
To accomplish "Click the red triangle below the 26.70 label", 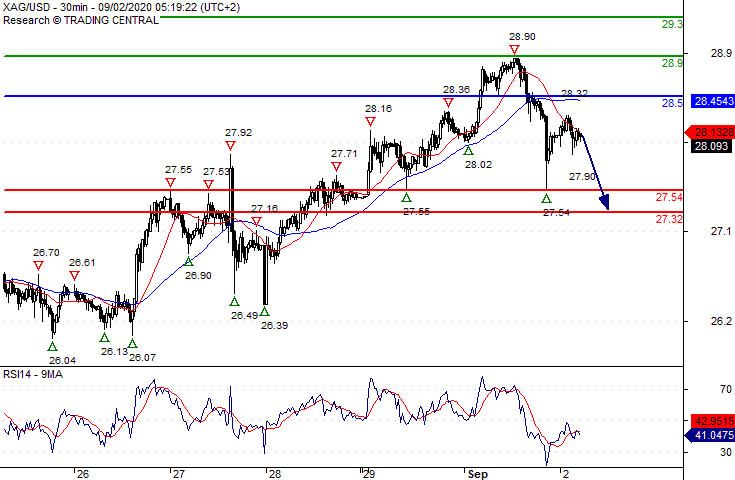I will coord(38,266).
